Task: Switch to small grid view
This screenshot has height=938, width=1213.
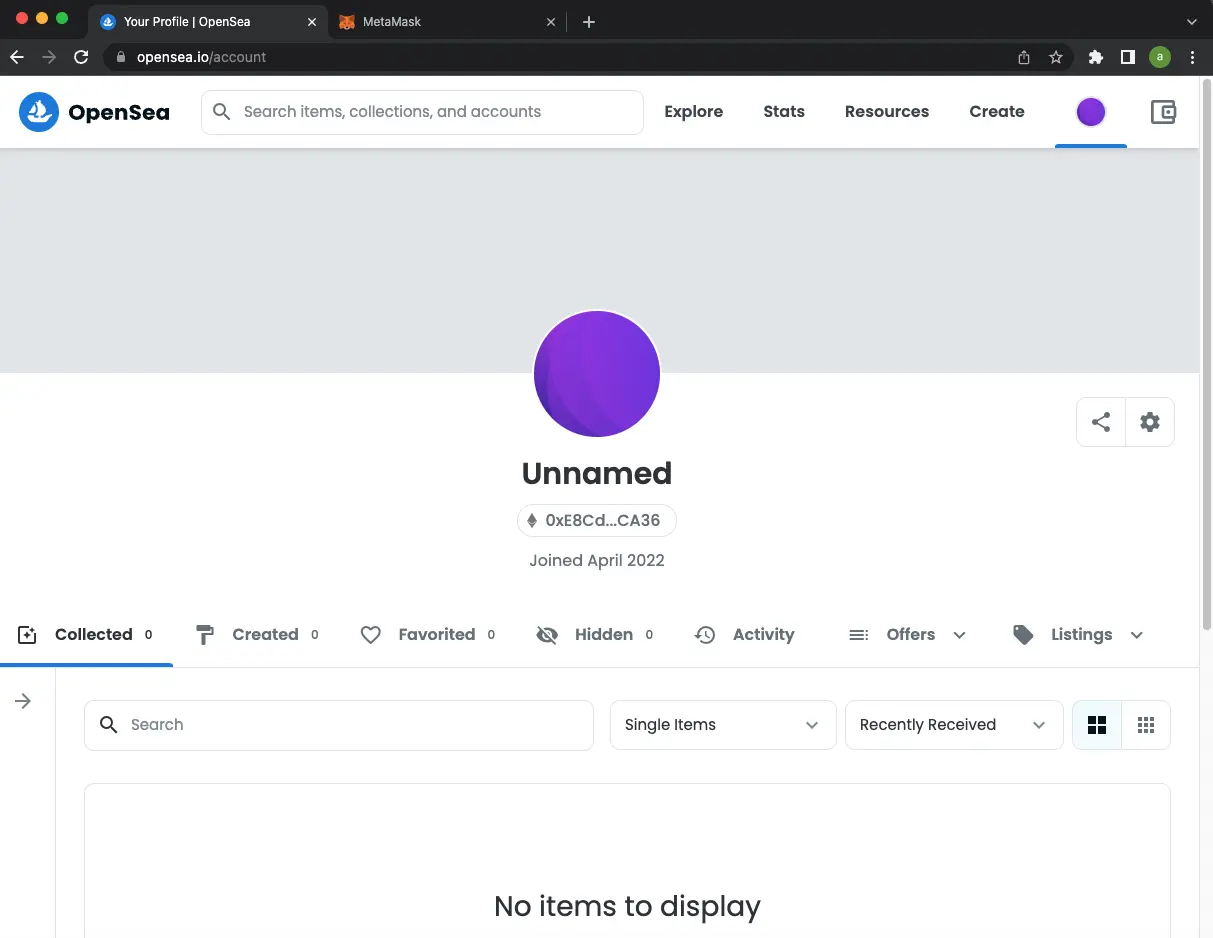Action: click(x=1146, y=725)
